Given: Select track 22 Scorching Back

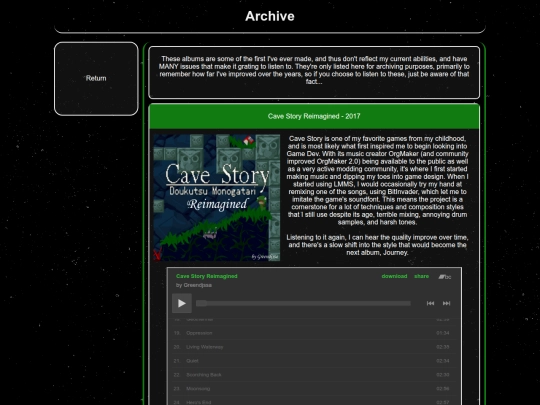Looking at the screenshot, I should point(314,375).
